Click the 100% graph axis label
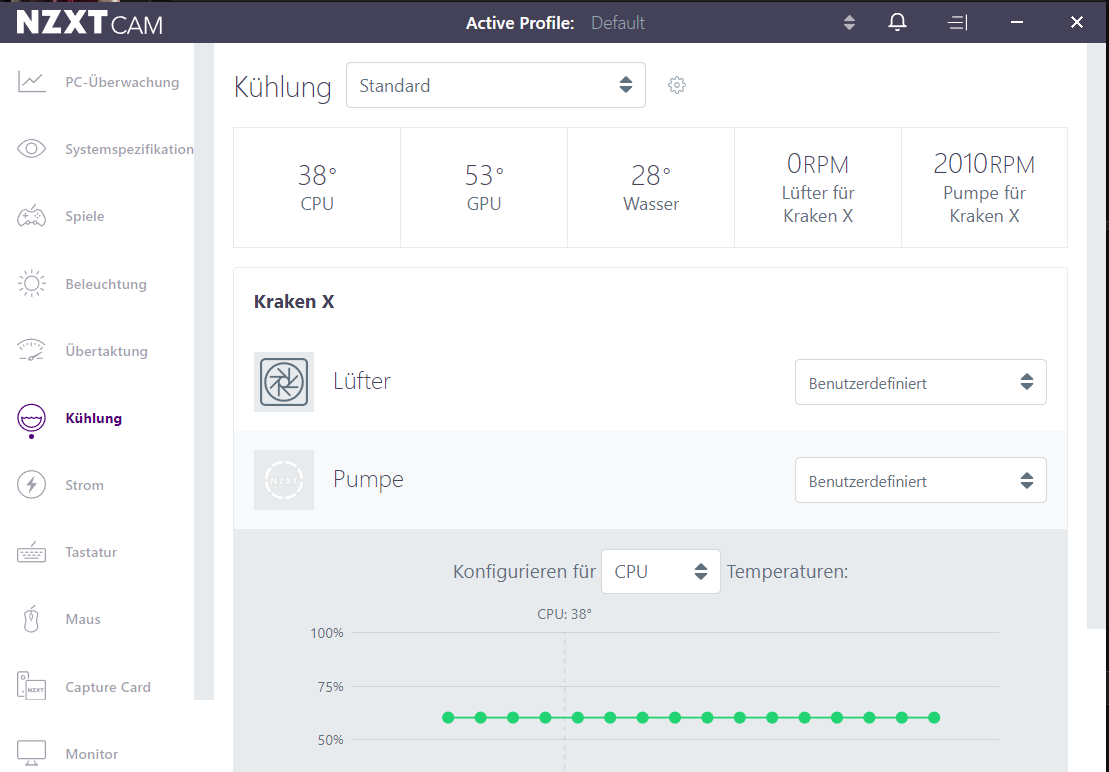Screen dimensions: 1109x772 pyautogui.click(x=327, y=633)
